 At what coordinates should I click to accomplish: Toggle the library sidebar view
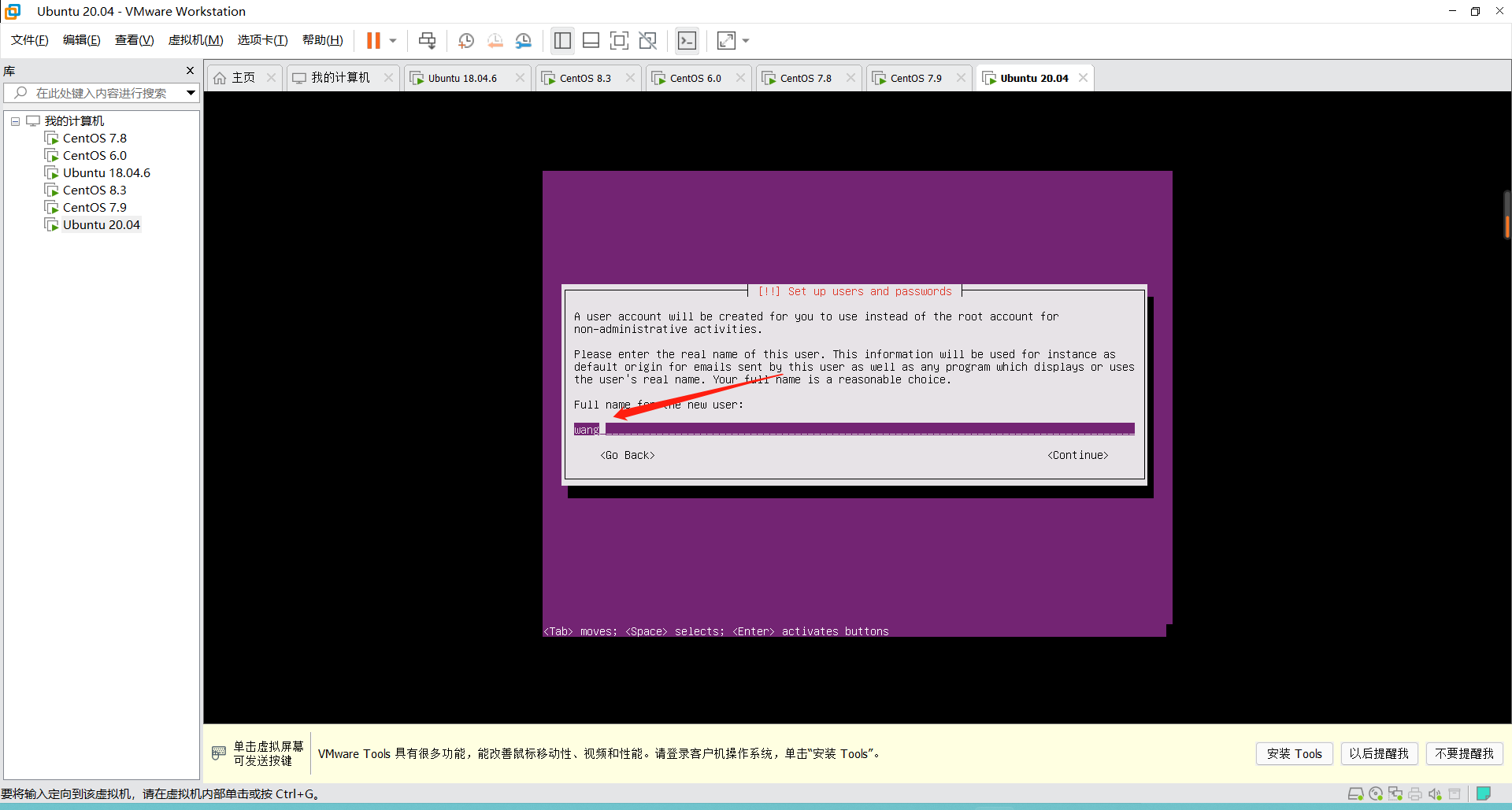[x=562, y=40]
